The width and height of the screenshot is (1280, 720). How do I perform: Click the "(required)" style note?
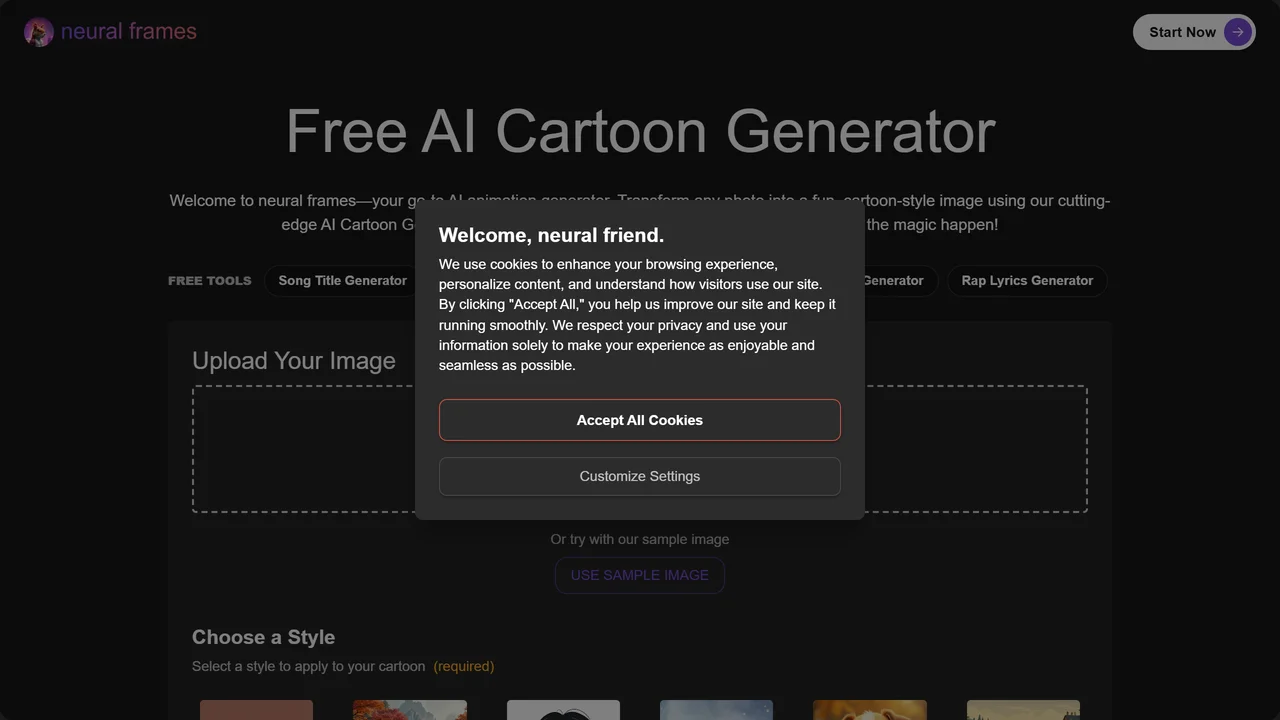[x=464, y=666]
